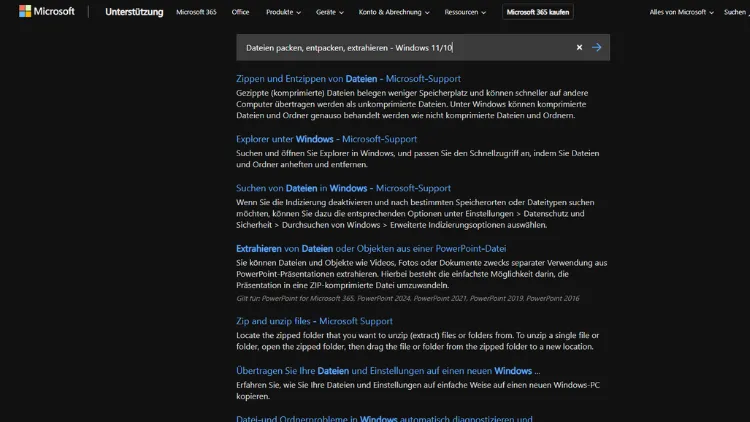Click the Microsoft logo
This screenshot has width=750, height=422.
tap(46, 11)
